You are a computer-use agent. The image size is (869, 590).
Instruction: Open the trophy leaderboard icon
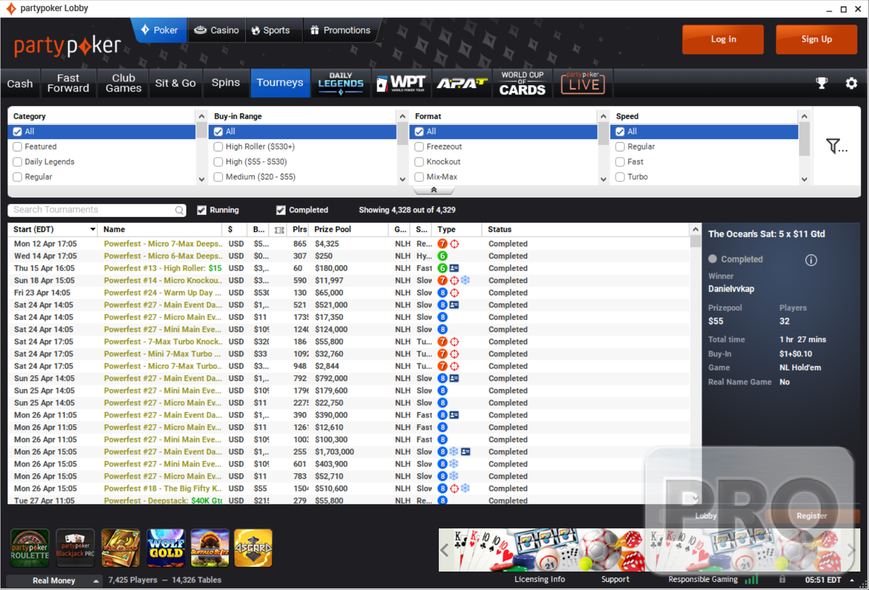[x=821, y=83]
